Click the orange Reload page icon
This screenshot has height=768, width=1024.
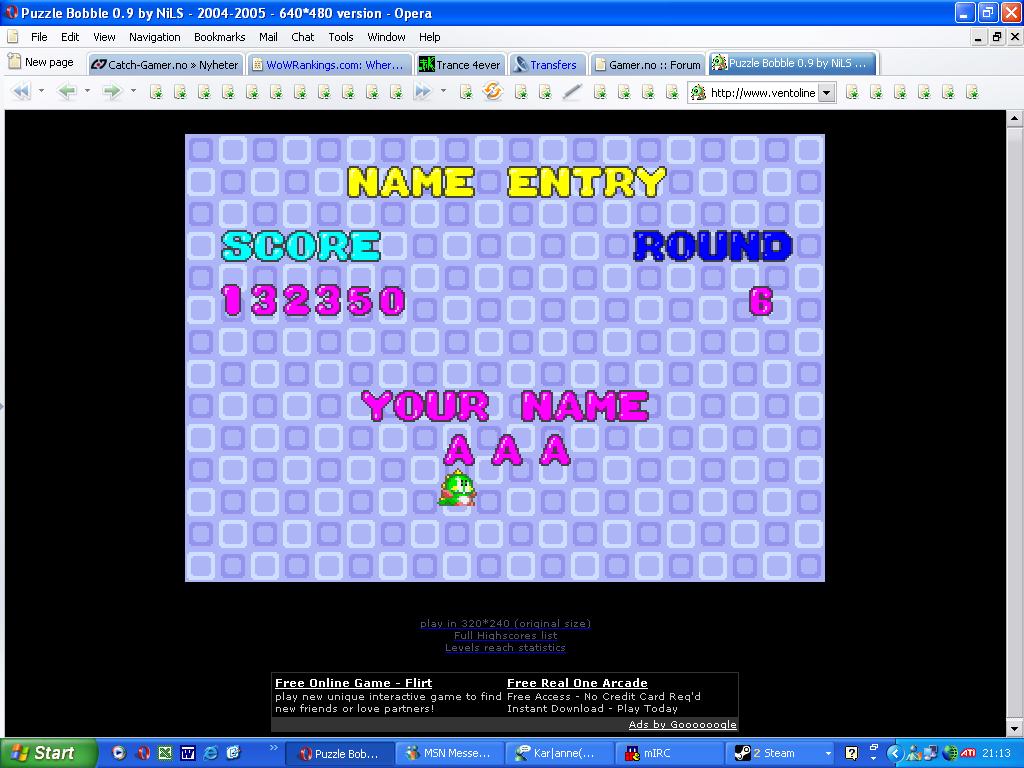[x=493, y=91]
